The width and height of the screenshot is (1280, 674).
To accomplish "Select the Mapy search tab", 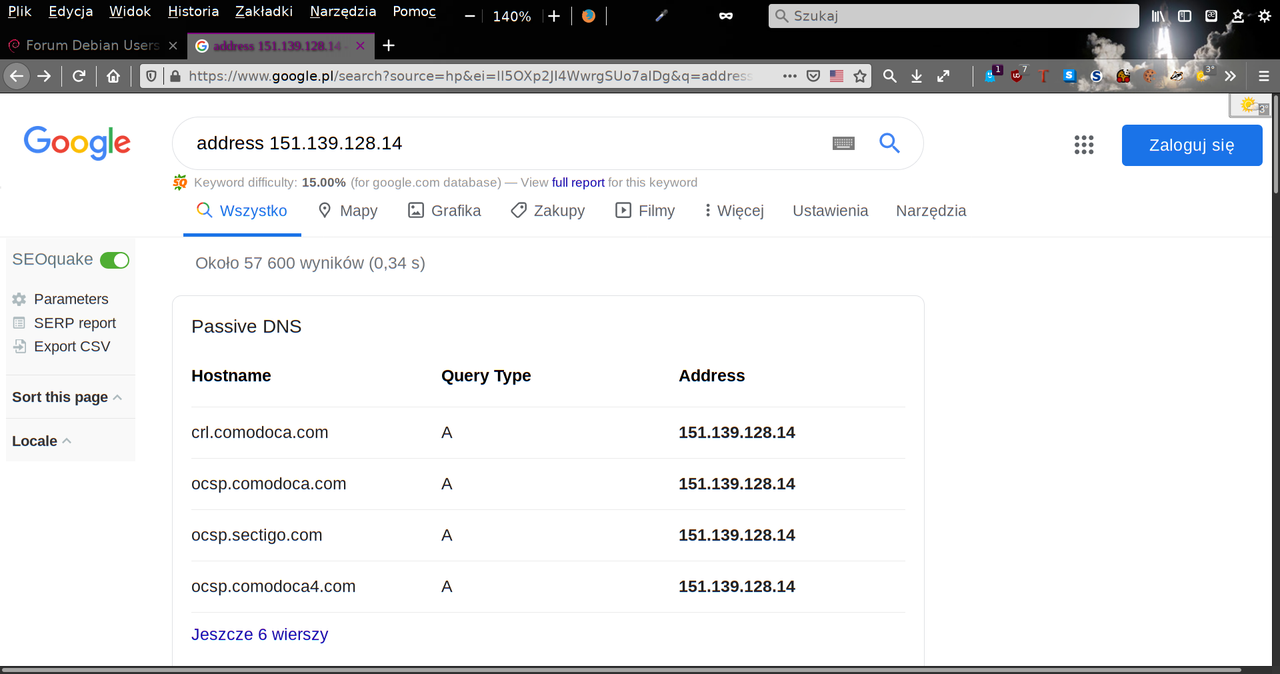I will pos(347,211).
